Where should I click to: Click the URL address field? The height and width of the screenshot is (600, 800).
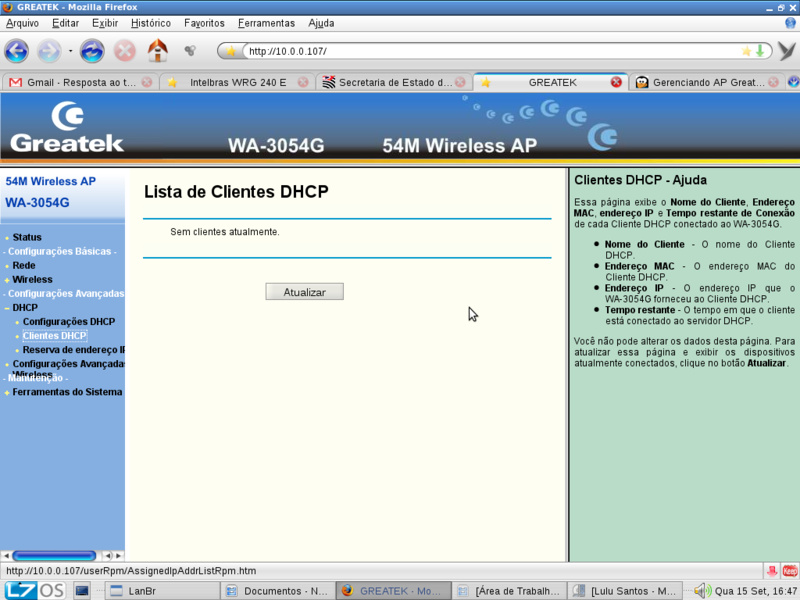tap(492, 51)
